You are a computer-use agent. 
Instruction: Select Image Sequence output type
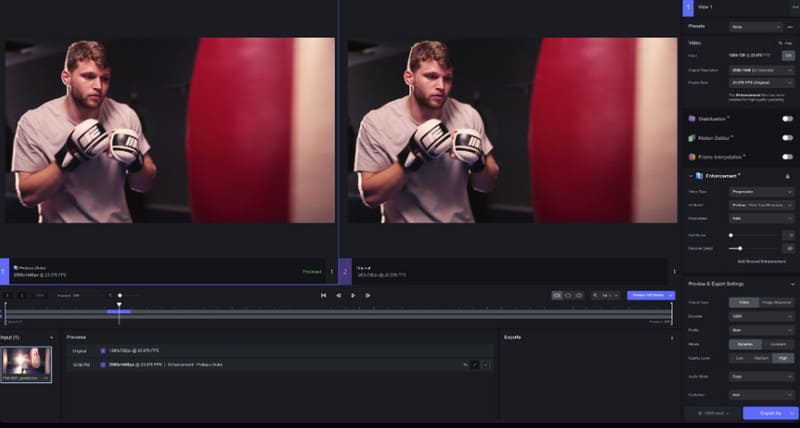coord(776,301)
